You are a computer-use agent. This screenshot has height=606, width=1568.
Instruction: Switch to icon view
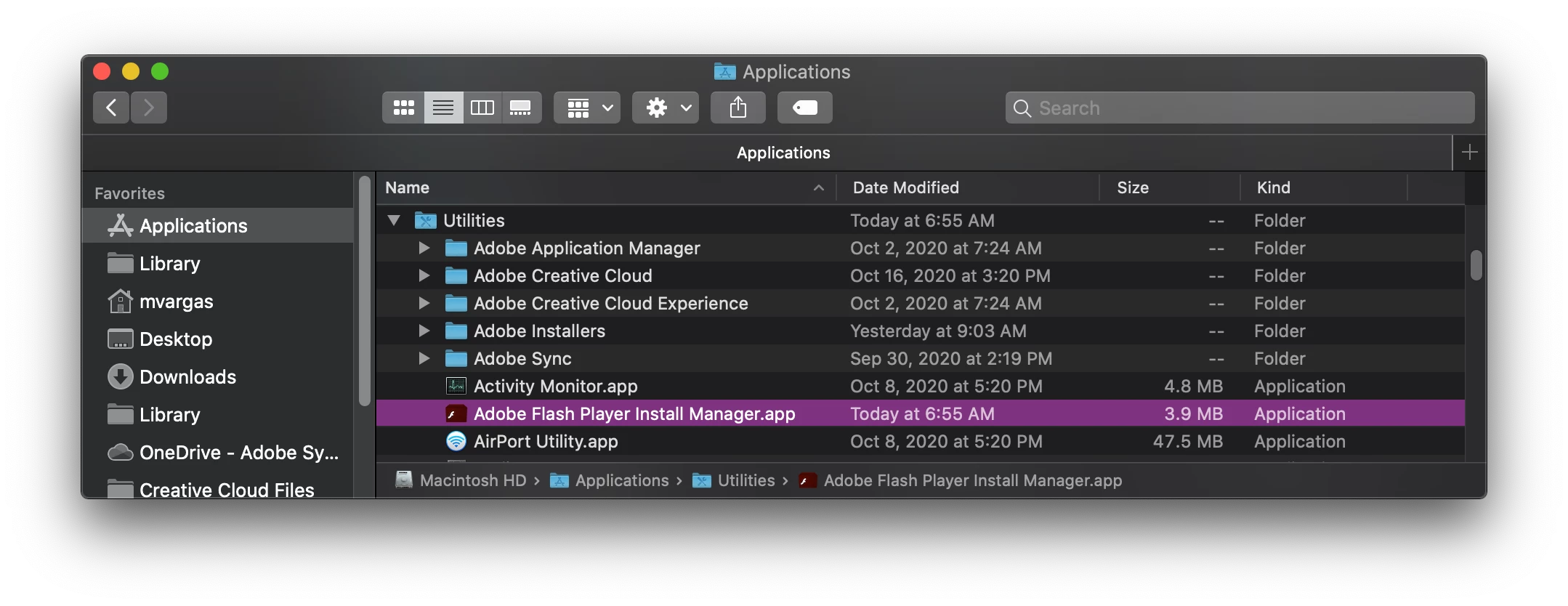click(403, 108)
